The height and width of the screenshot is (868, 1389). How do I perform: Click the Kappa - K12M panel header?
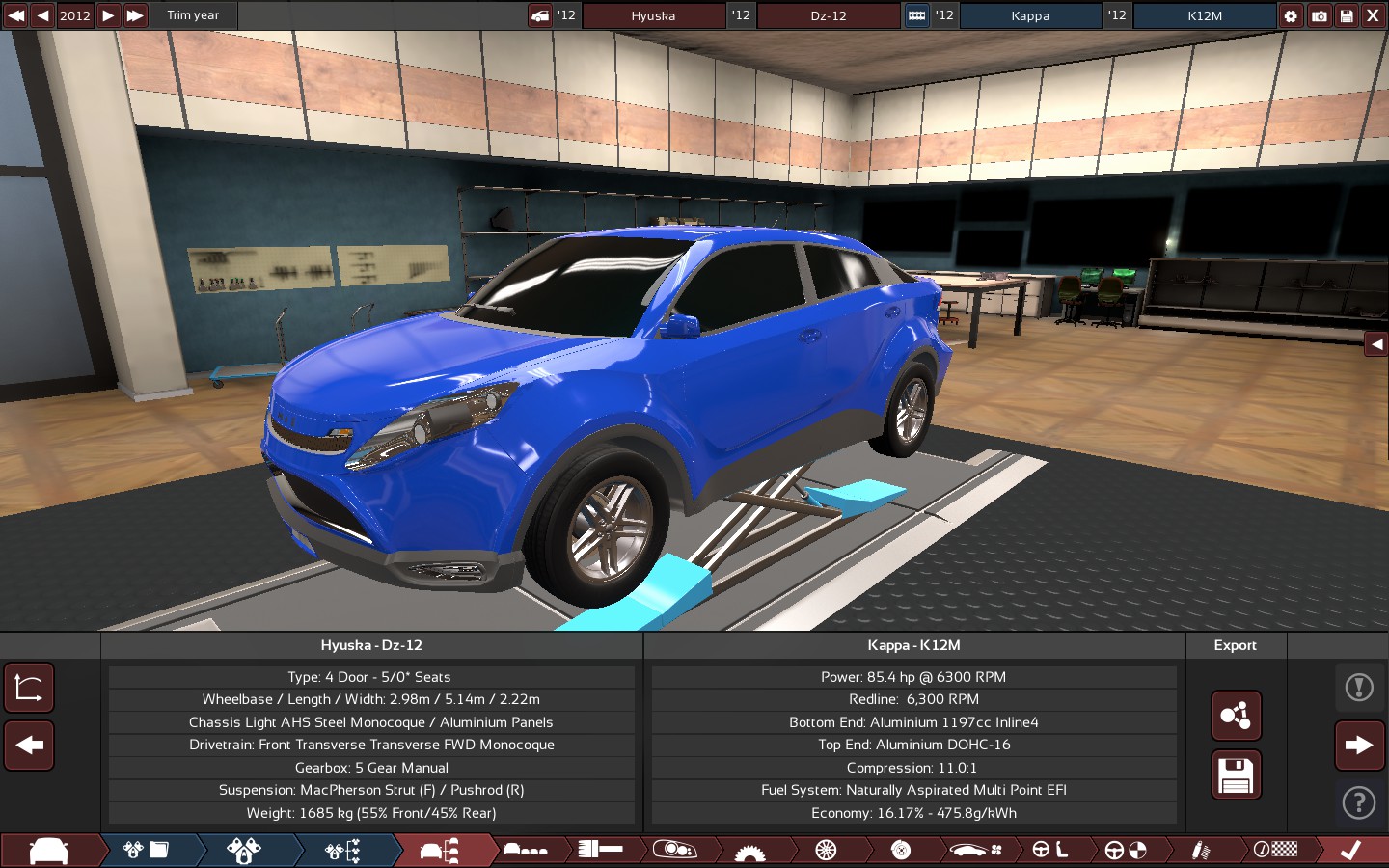click(913, 645)
